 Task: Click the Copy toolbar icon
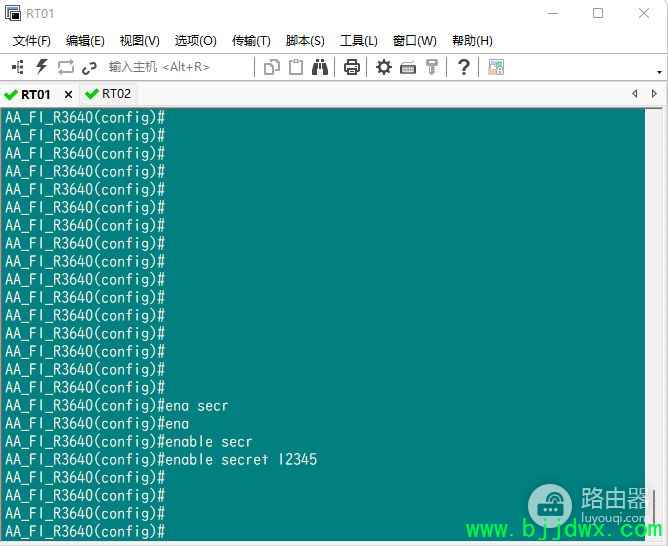pyautogui.click(x=272, y=67)
